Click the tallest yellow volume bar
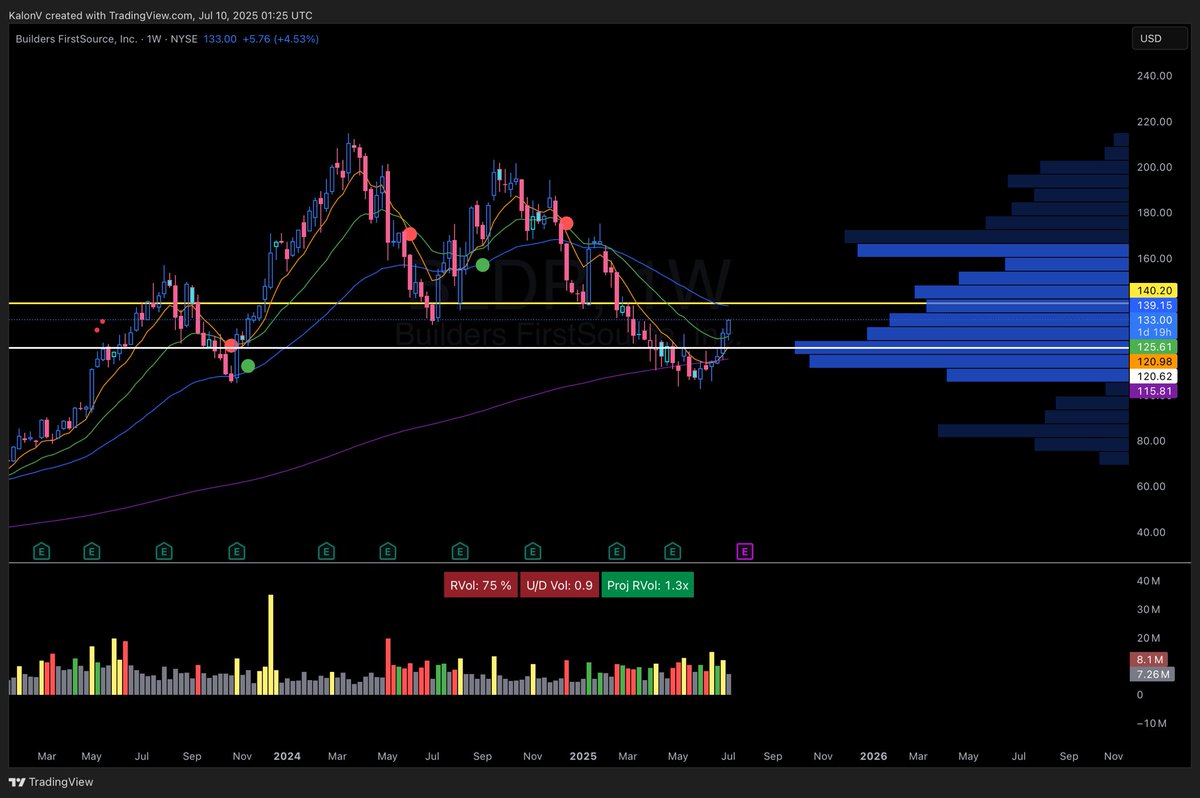Viewport: 1200px width, 798px height. point(271,644)
